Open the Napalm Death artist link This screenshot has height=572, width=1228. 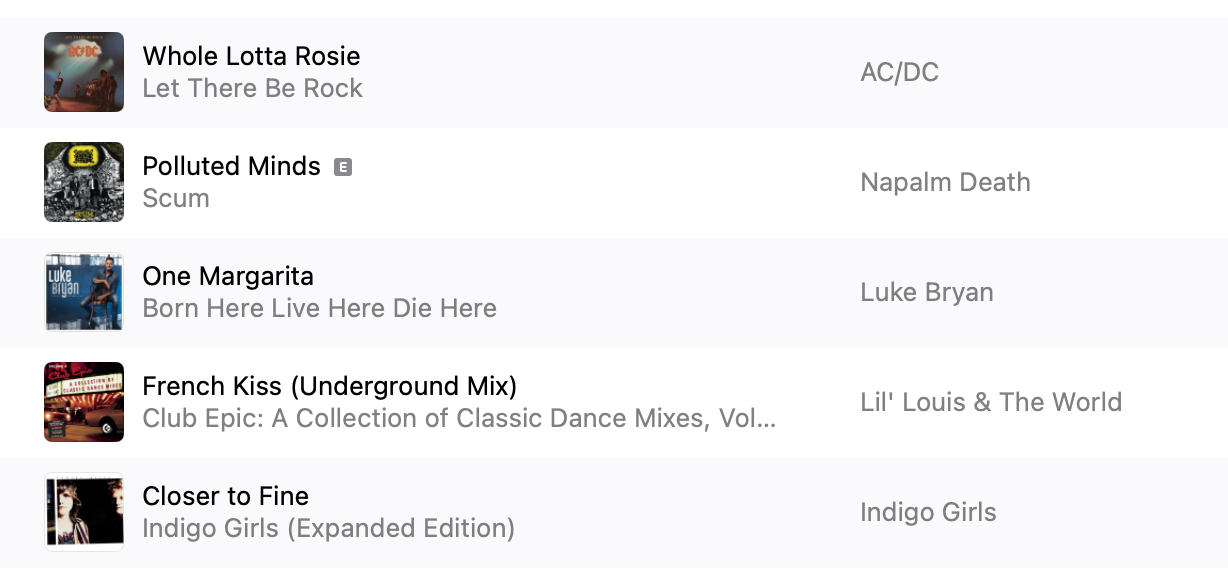click(x=945, y=182)
